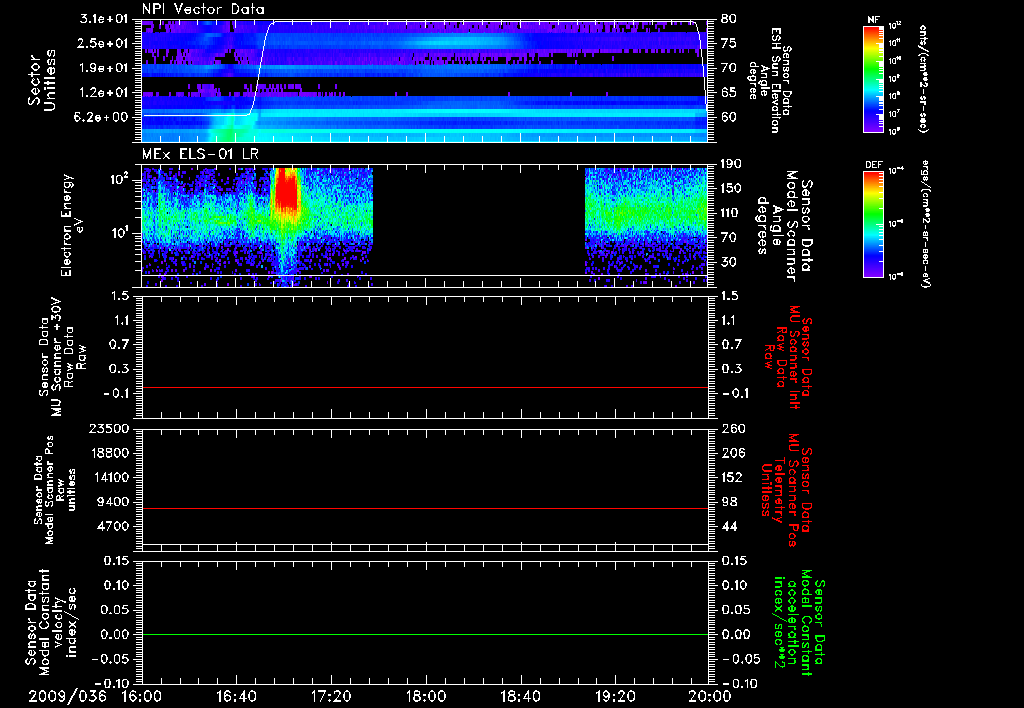Click the '19:20' time tick label
1024x708 pixels.
(615, 696)
